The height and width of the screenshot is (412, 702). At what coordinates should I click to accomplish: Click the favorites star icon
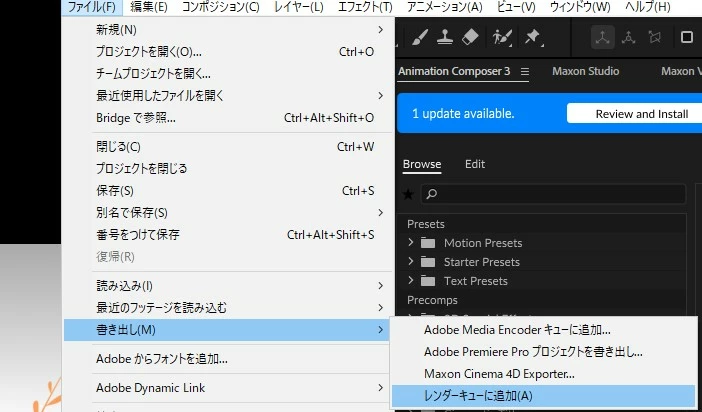click(x=408, y=194)
